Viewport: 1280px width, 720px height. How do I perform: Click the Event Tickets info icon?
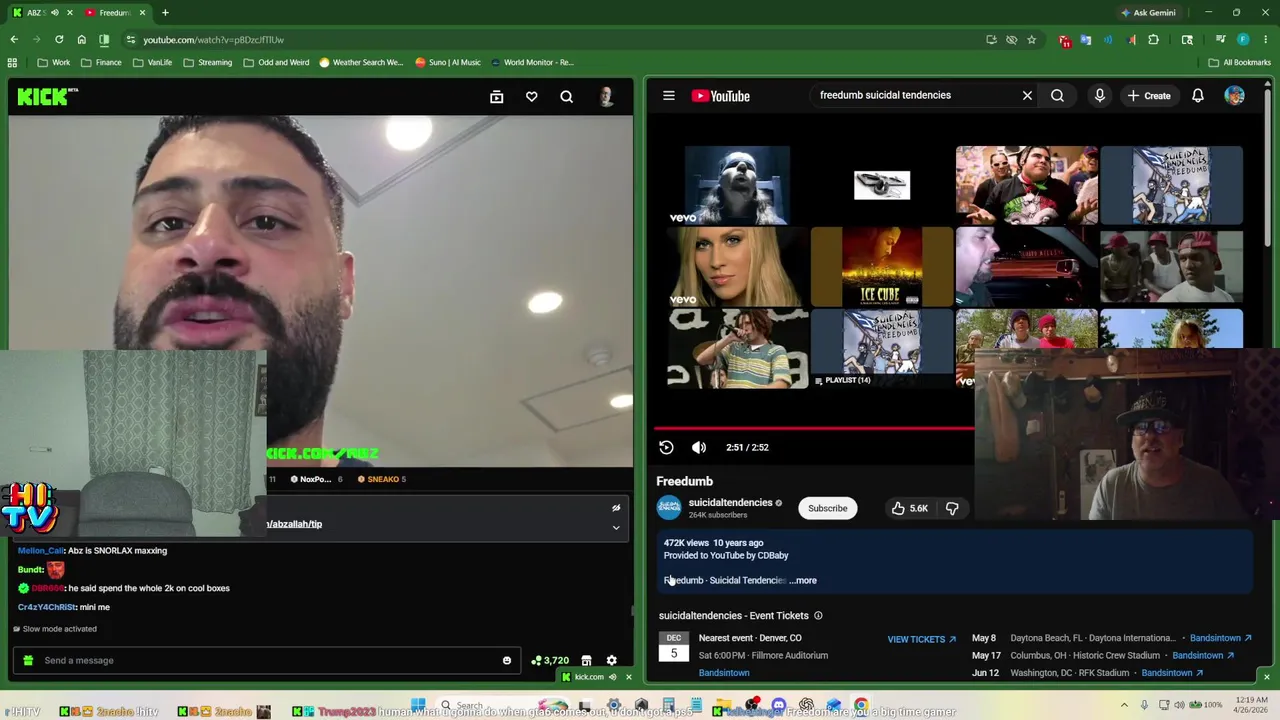point(818,616)
